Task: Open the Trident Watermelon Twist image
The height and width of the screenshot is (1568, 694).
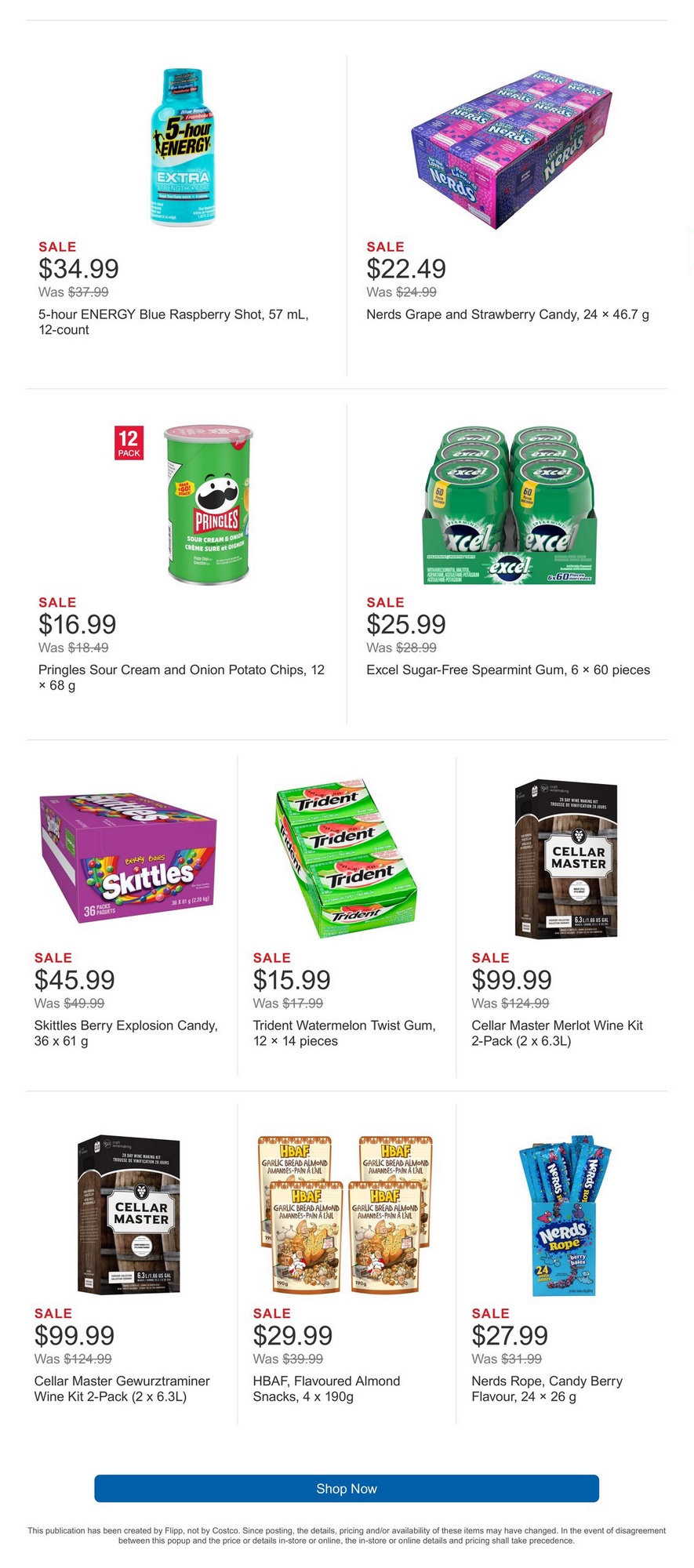Action: pyautogui.click(x=346, y=857)
